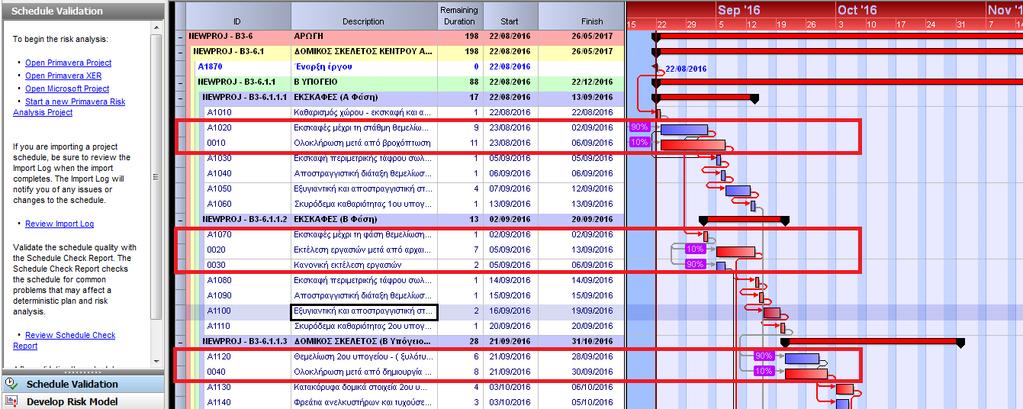The image size is (1023, 409).
Task: Select A1120 blue Gantt bar
Action: 802,359
